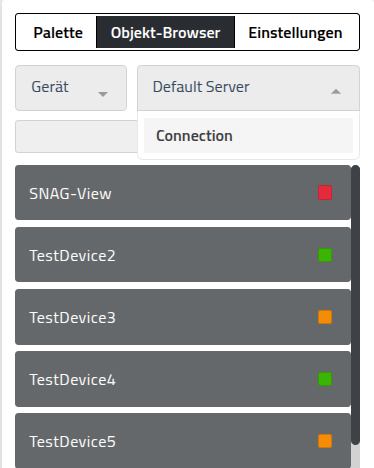Select the SNAG-View device entry
The image size is (374, 468).
[183, 193]
